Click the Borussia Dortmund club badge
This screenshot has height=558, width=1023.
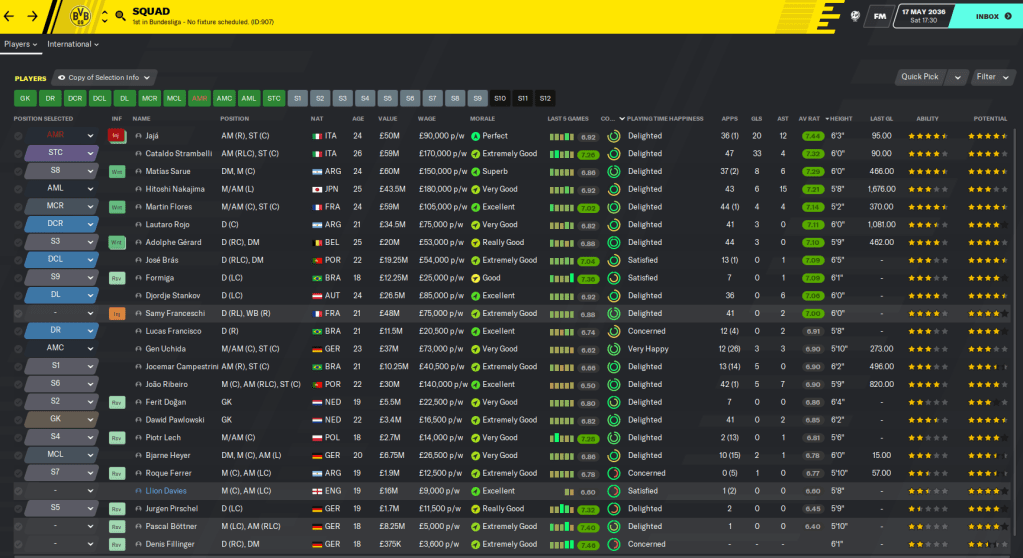[x=82, y=16]
